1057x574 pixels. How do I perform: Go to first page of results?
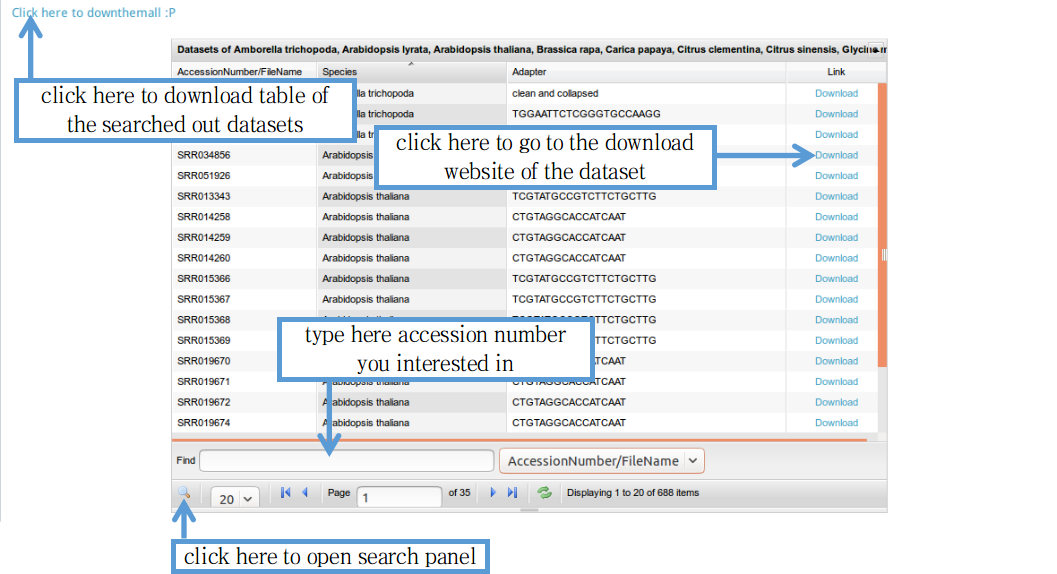pos(285,493)
